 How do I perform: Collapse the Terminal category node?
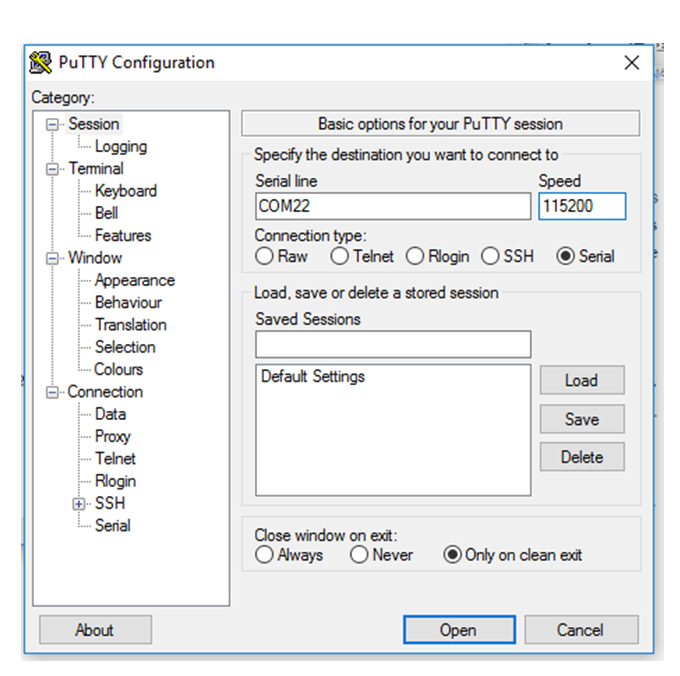click(52, 169)
